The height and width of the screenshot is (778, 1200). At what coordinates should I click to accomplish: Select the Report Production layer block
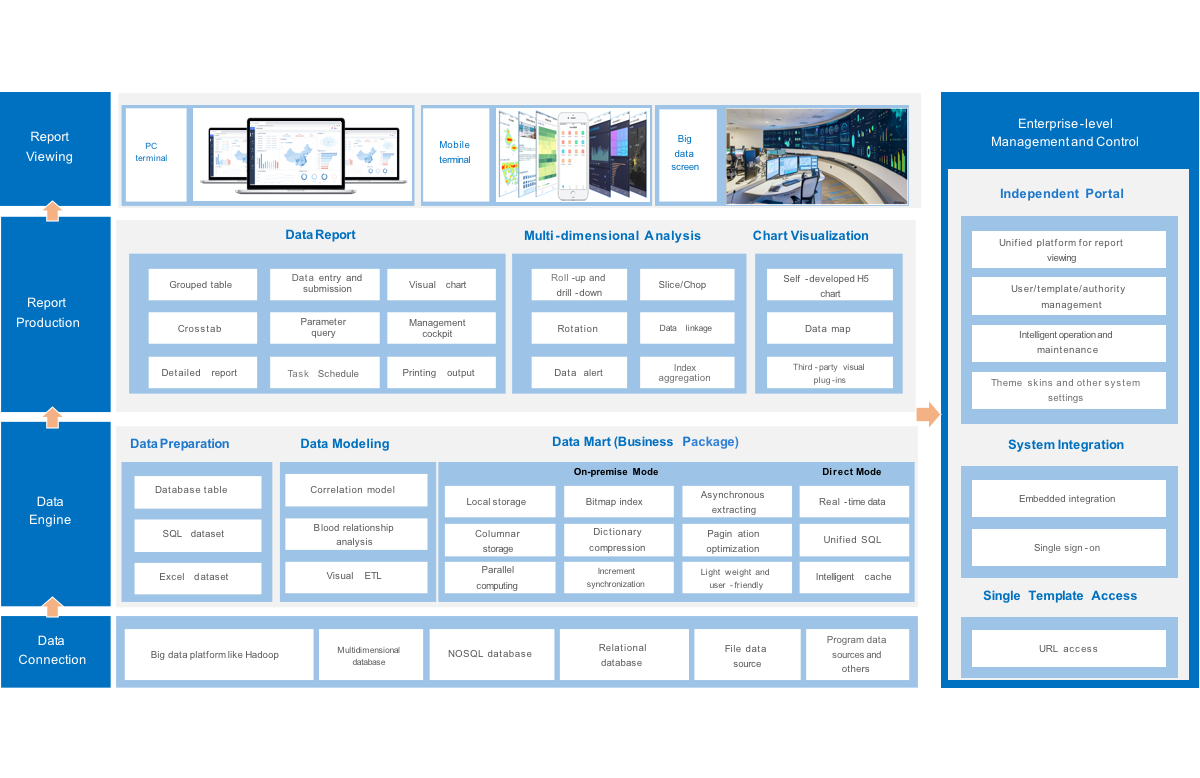(55, 313)
